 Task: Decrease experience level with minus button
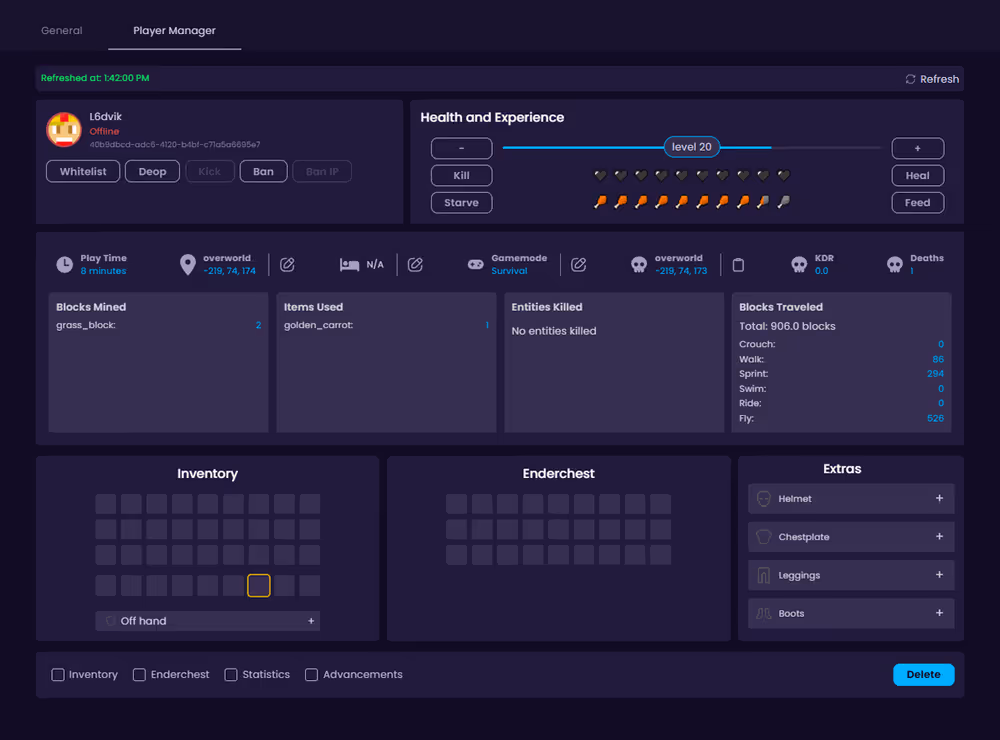462,148
